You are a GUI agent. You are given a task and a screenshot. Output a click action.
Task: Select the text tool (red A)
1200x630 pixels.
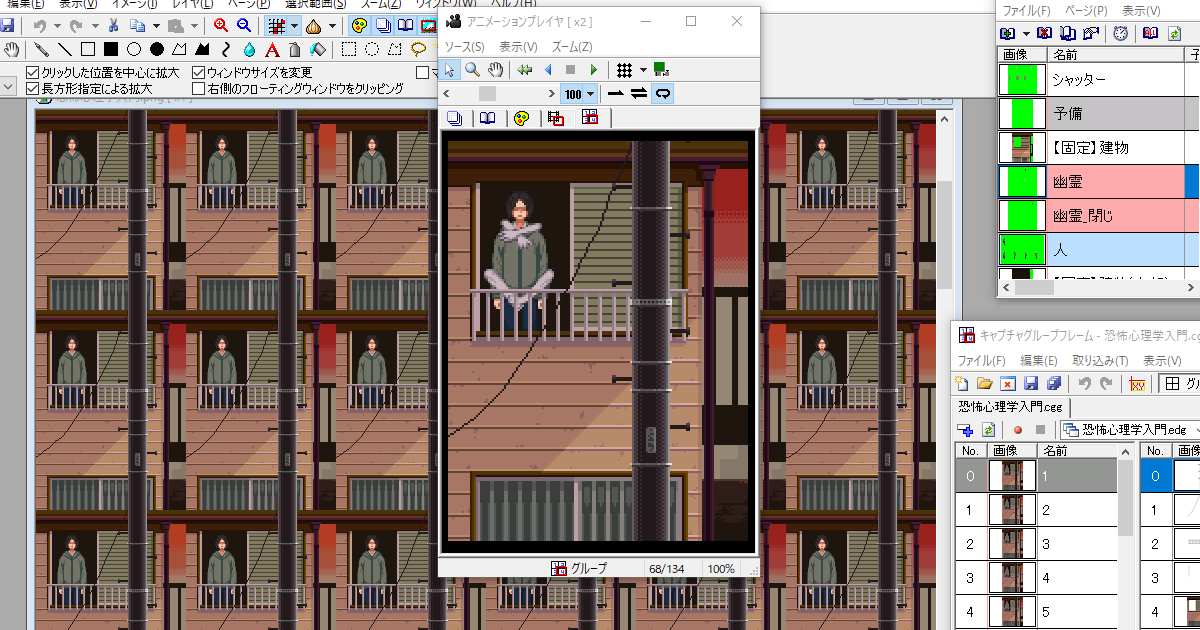coord(273,49)
